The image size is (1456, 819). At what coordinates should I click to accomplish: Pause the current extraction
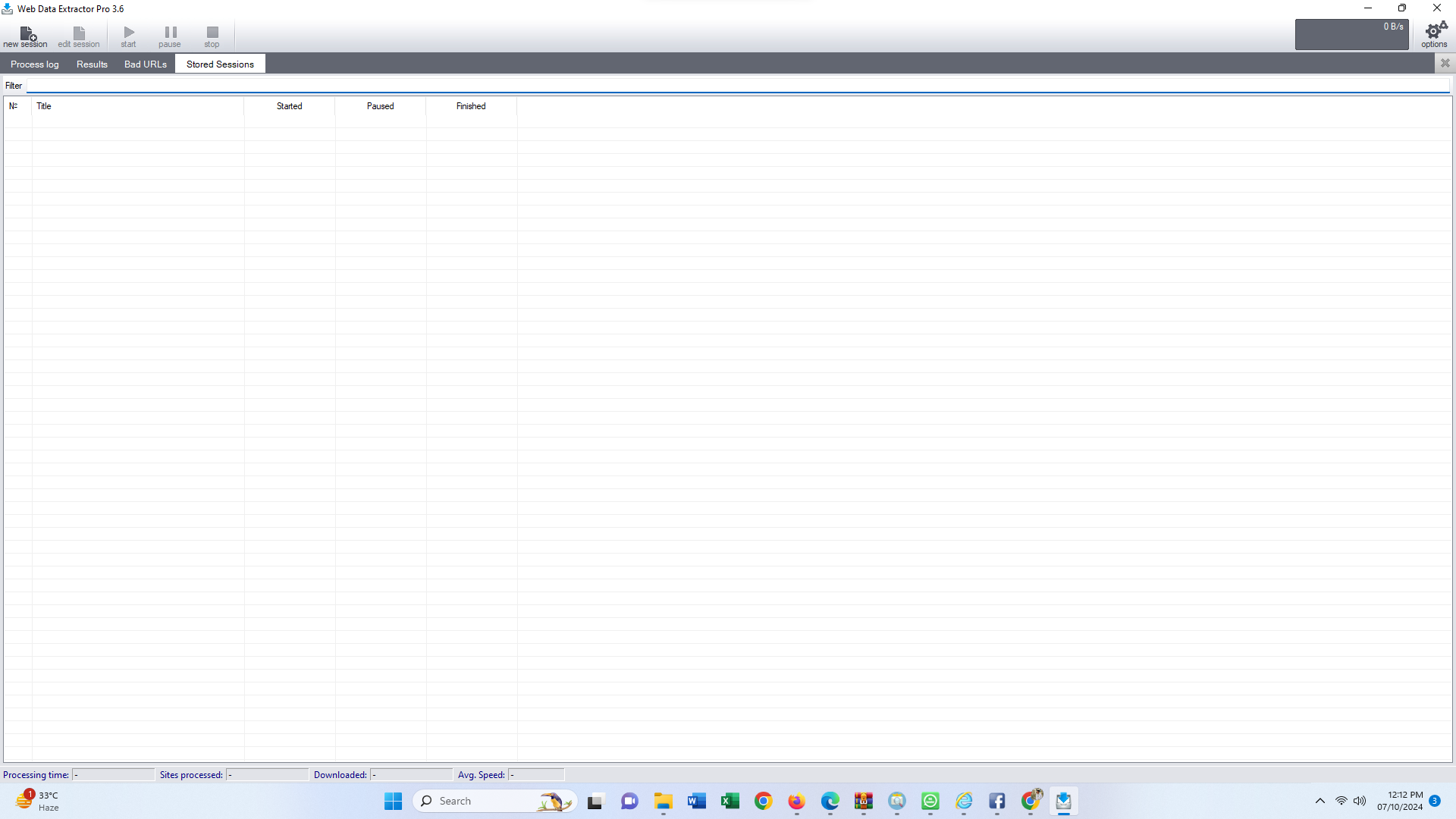[169, 35]
